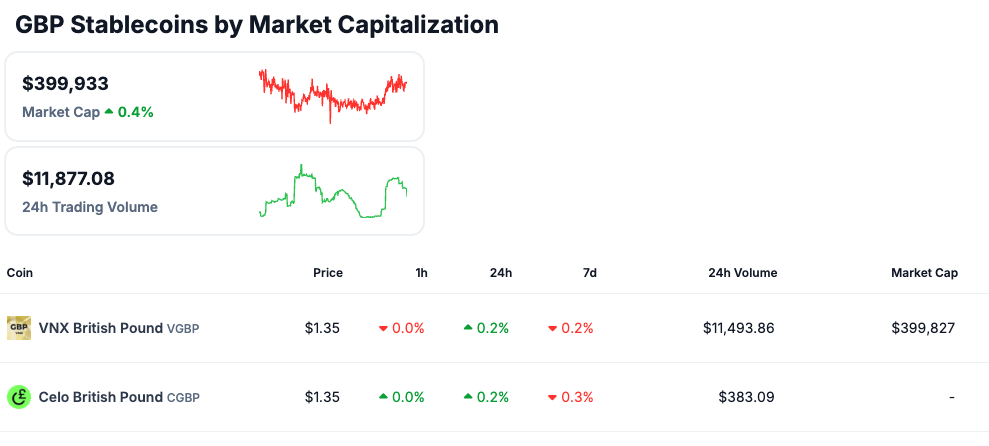
Task: Click VNX 1h red down arrow
Action: [384, 328]
